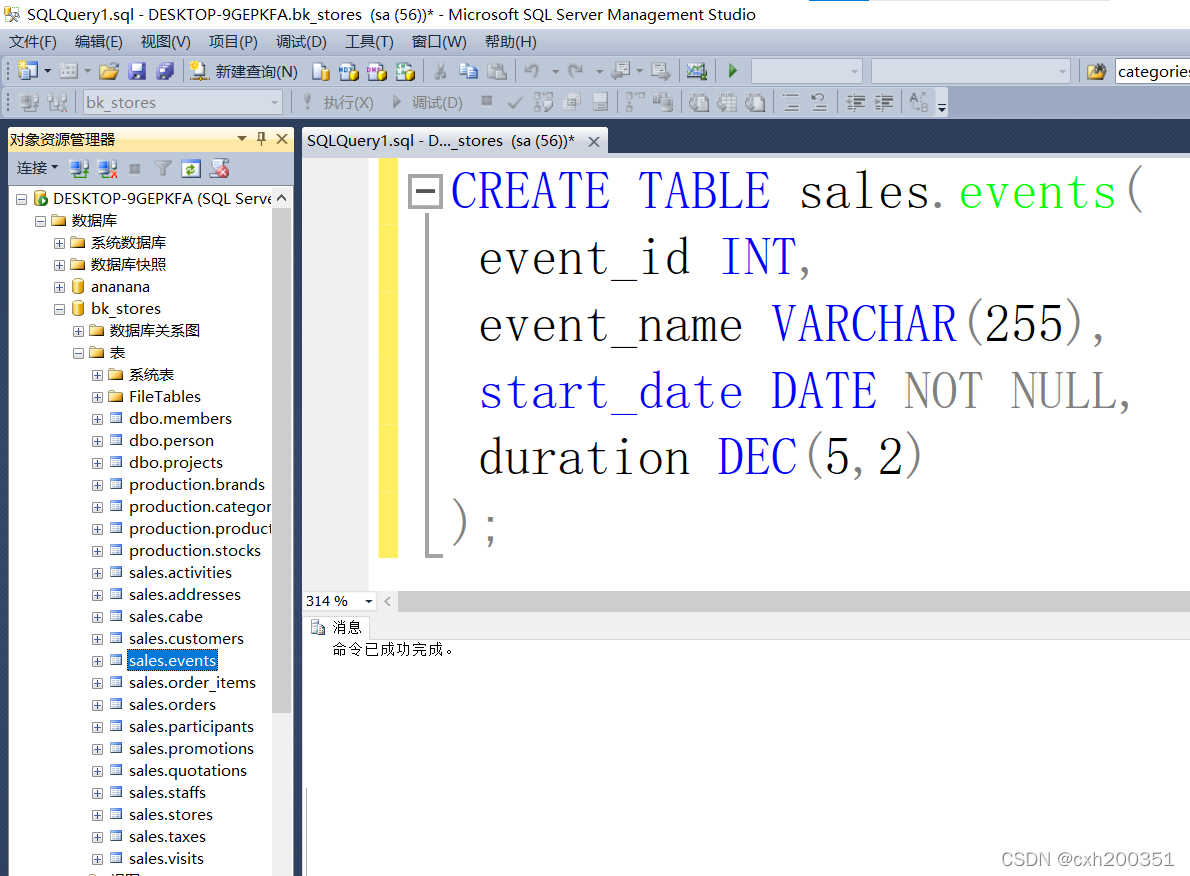Open the 帮助(H) menu
The width and height of the screenshot is (1190, 876).
click(511, 42)
